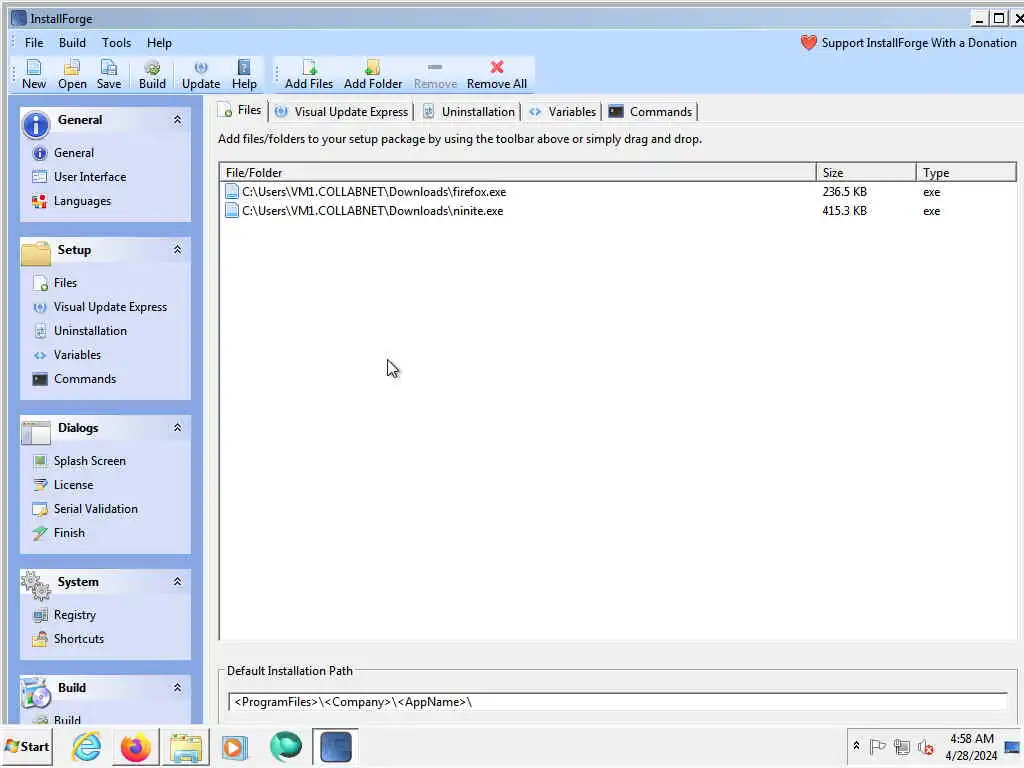The width and height of the screenshot is (1024, 768).
Task: Click the green globe app in taskbar
Action: pyautogui.click(x=285, y=747)
